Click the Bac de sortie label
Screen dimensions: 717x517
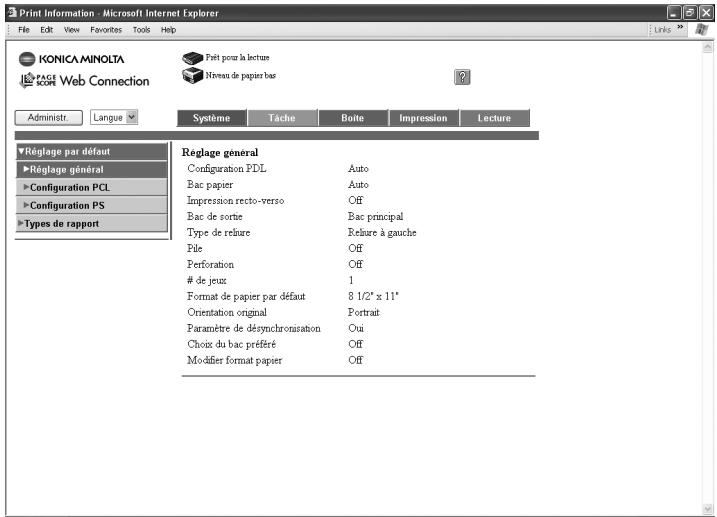(214, 216)
